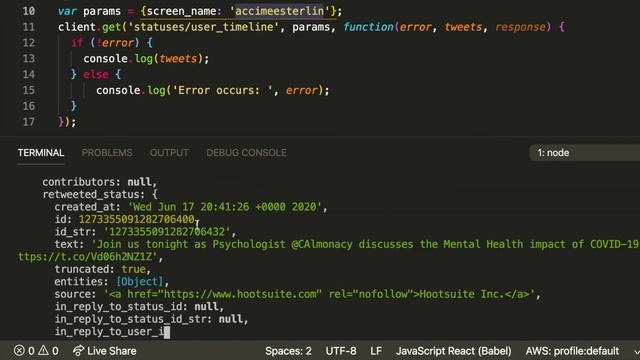The height and width of the screenshot is (360, 640).
Task: Click 'contributors: null,' in terminal output
Action: coord(100,182)
